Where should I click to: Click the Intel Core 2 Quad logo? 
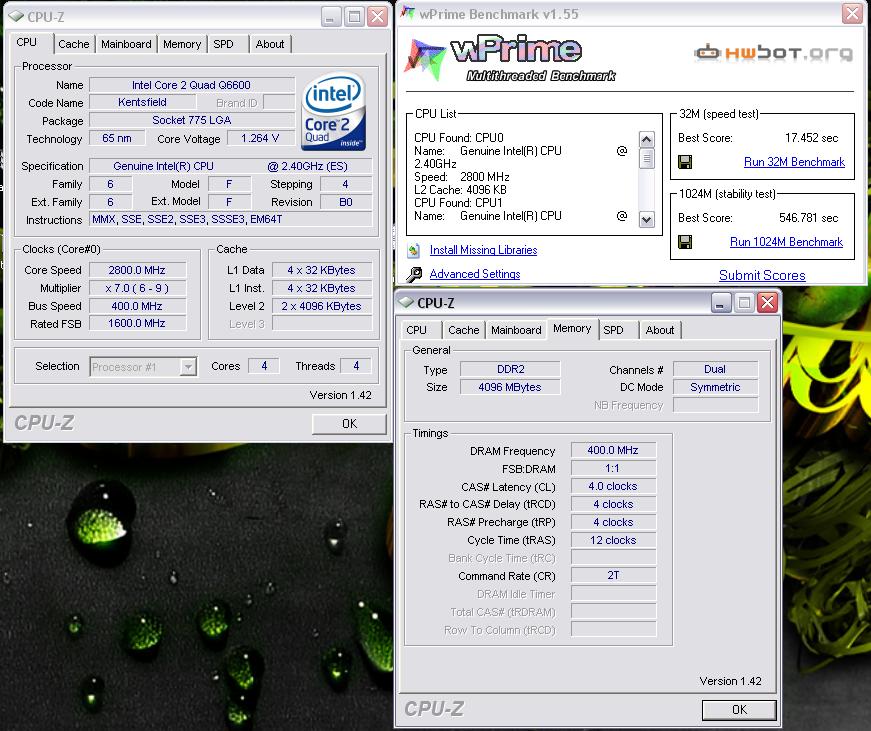tap(333, 113)
